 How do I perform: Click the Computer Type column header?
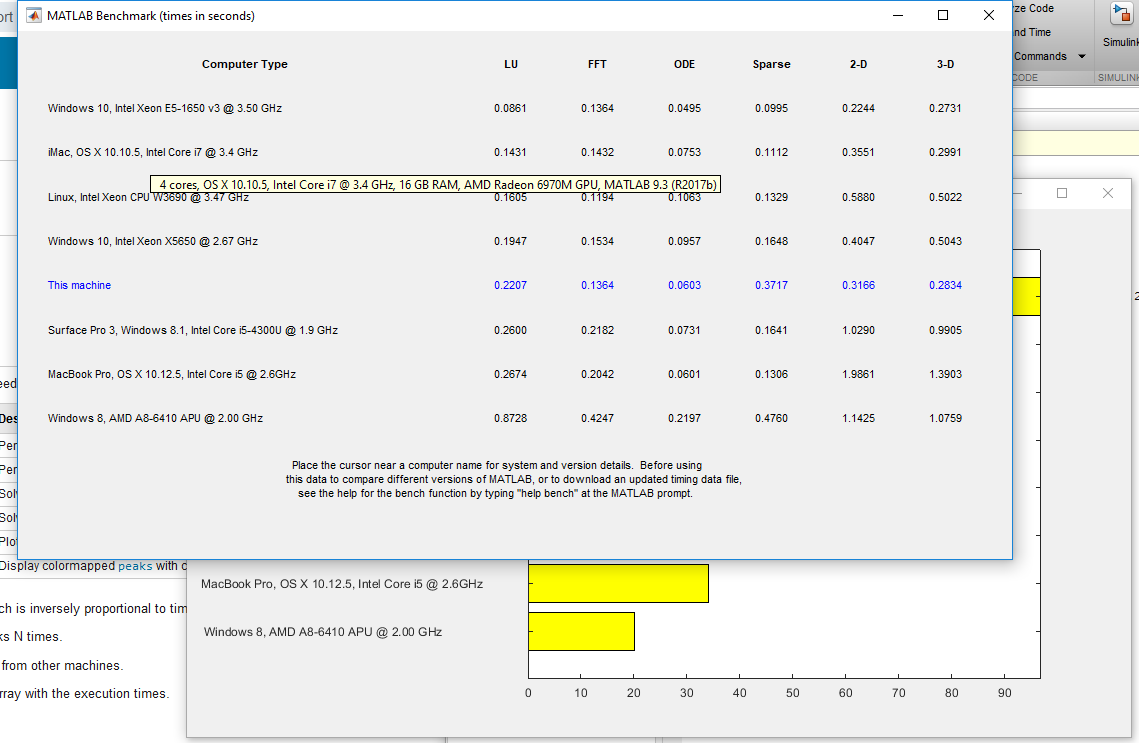244,64
